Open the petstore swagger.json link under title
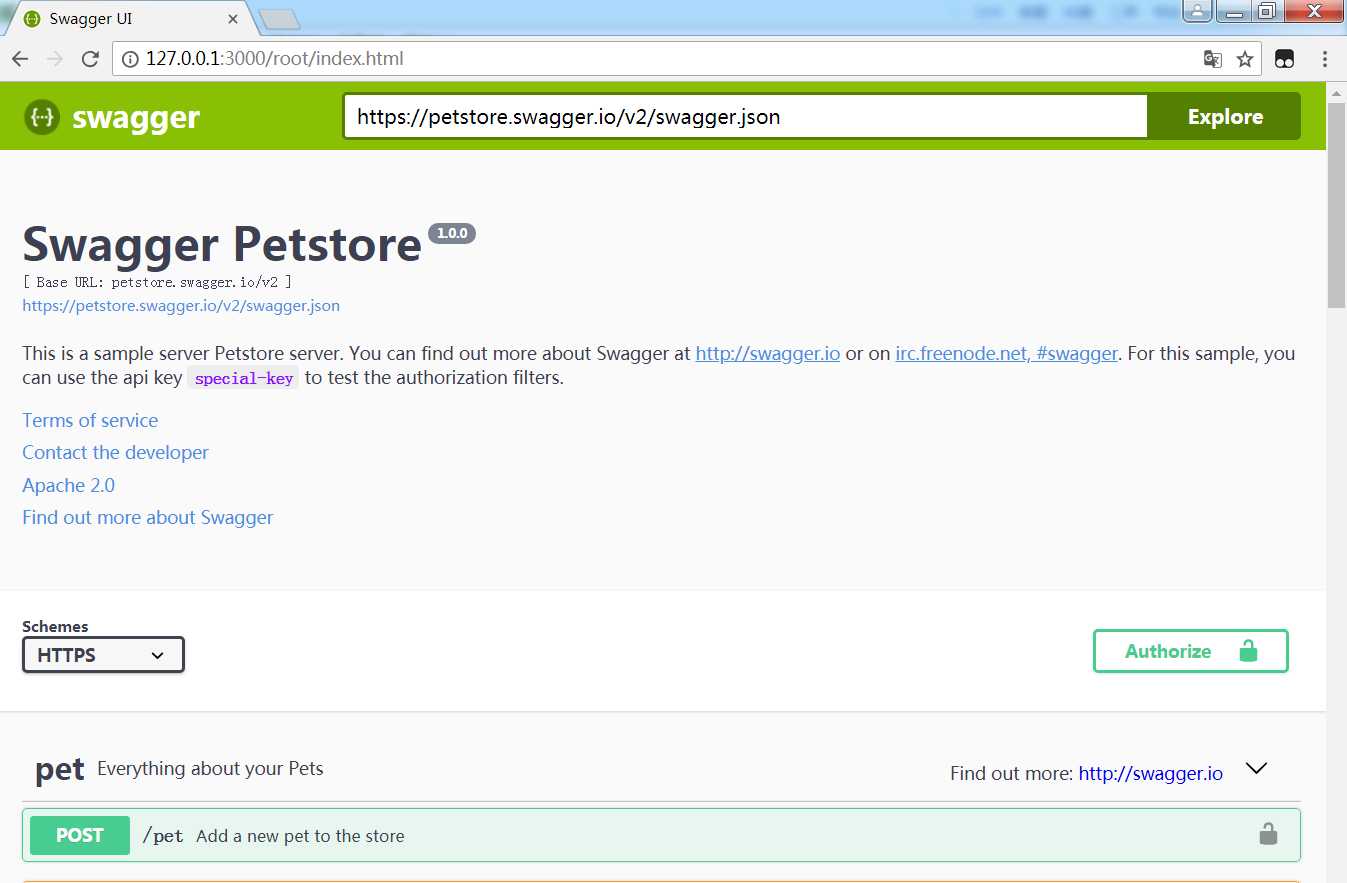 [181, 306]
